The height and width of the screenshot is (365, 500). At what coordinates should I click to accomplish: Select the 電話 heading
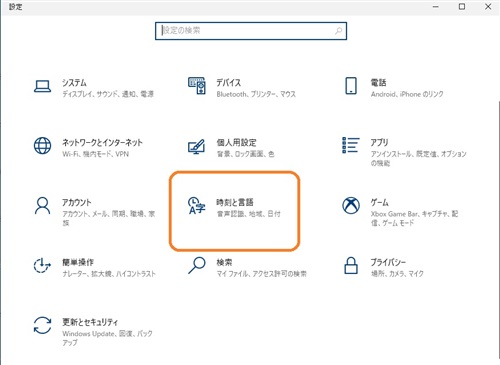[378, 83]
